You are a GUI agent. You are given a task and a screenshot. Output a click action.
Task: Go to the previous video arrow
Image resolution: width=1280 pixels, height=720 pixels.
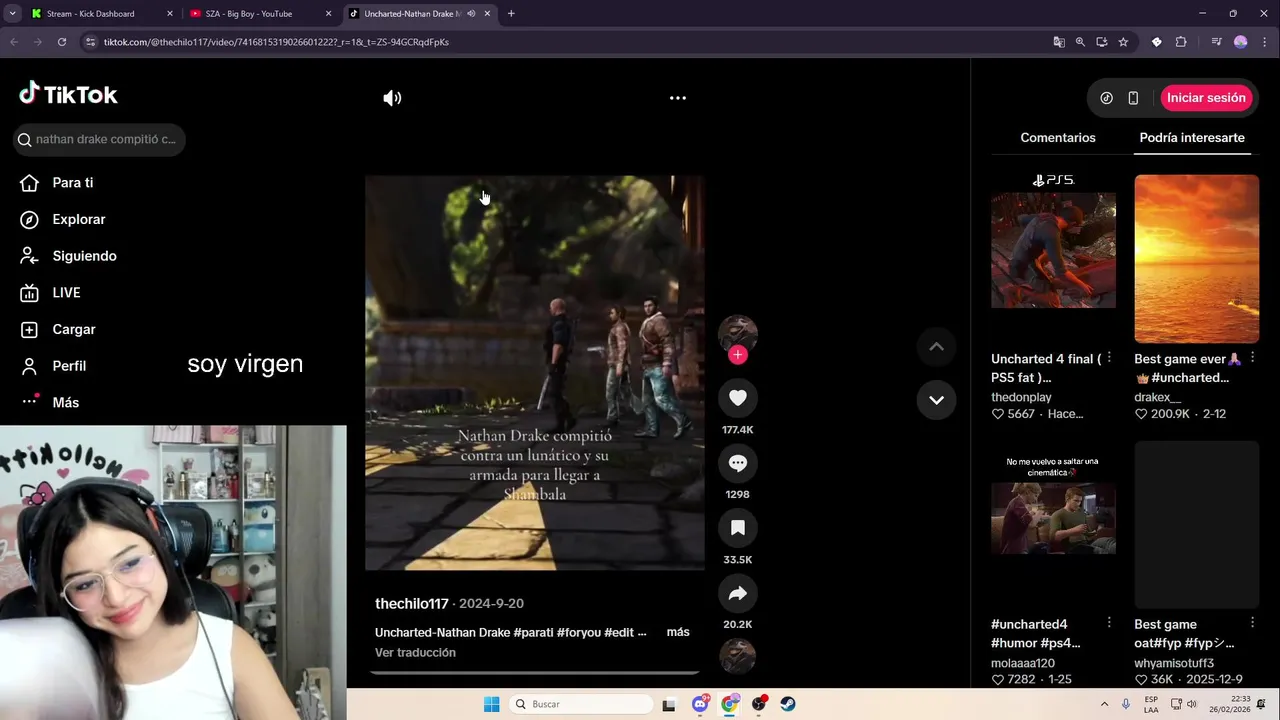tap(936, 347)
